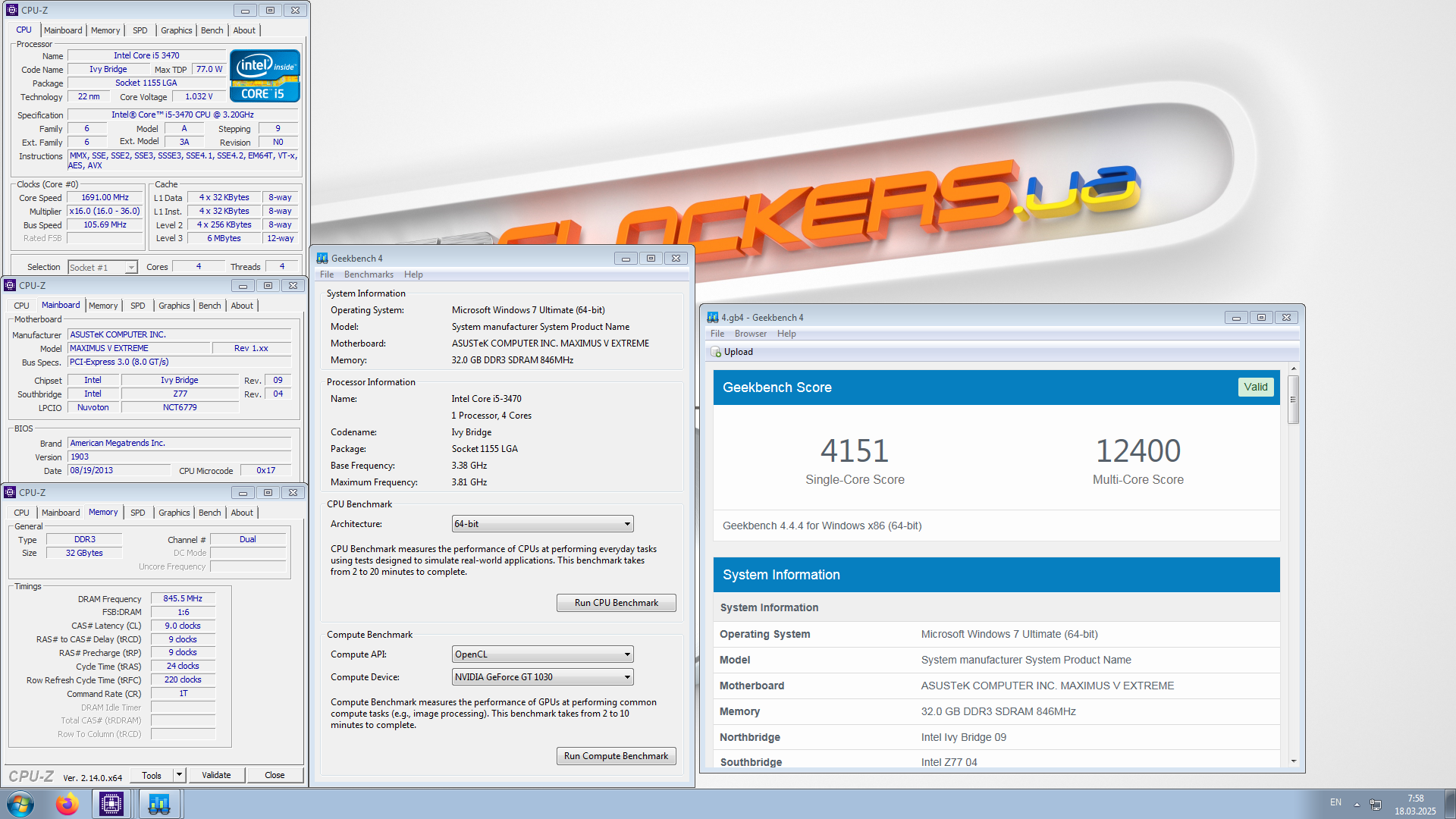
Task: Launch Firefox from the taskbar
Action: tap(67, 804)
